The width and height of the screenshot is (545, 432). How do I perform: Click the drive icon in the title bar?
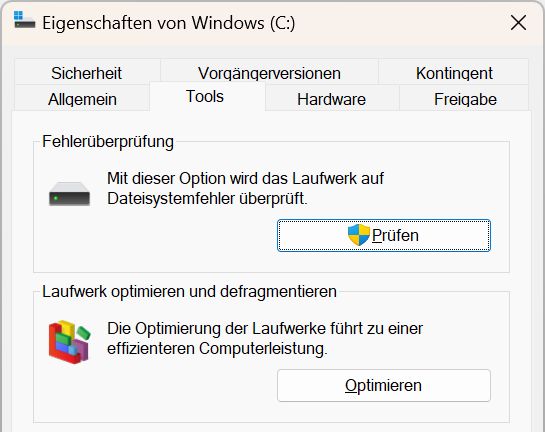pos(24,20)
